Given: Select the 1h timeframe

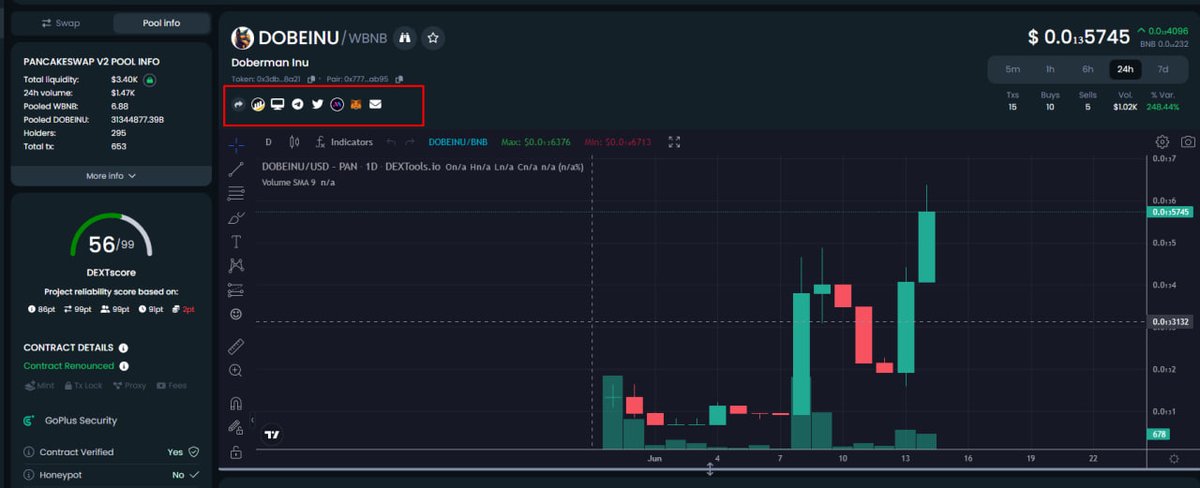Looking at the screenshot, I should point(1050,69).
